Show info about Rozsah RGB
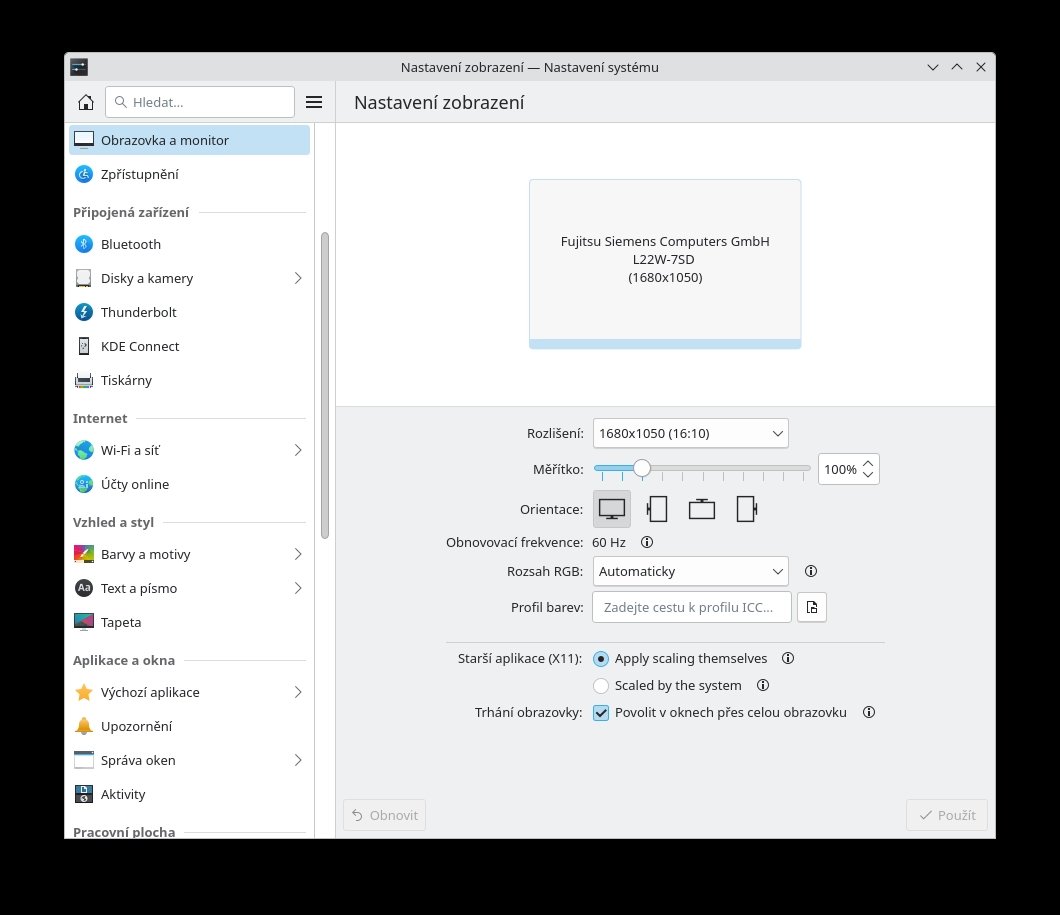 pyautogui.click(x=811, y=571)
